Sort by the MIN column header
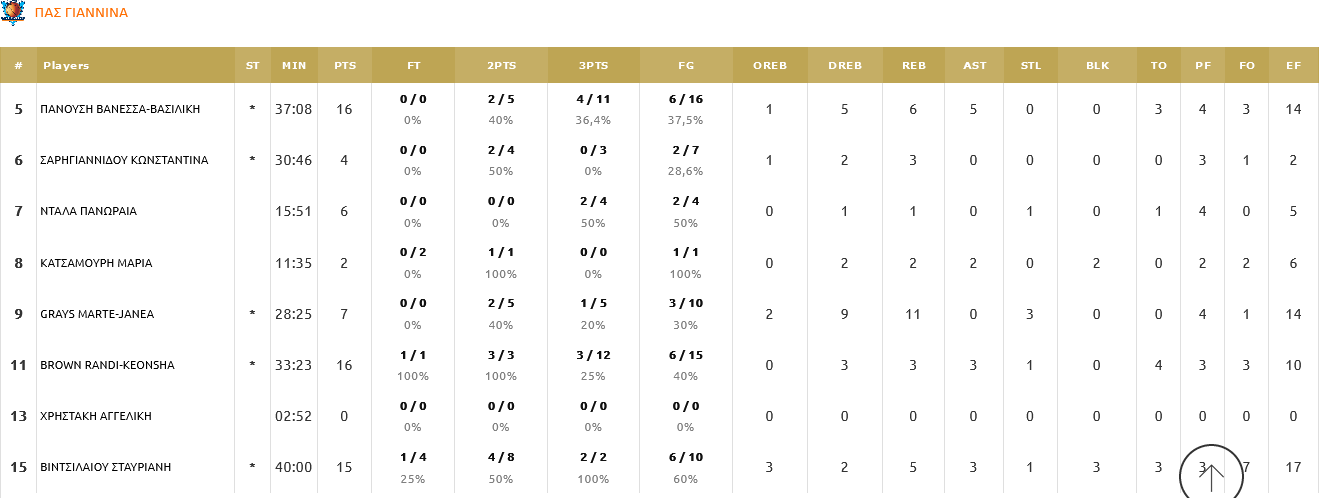 click(x=294, y=66)
